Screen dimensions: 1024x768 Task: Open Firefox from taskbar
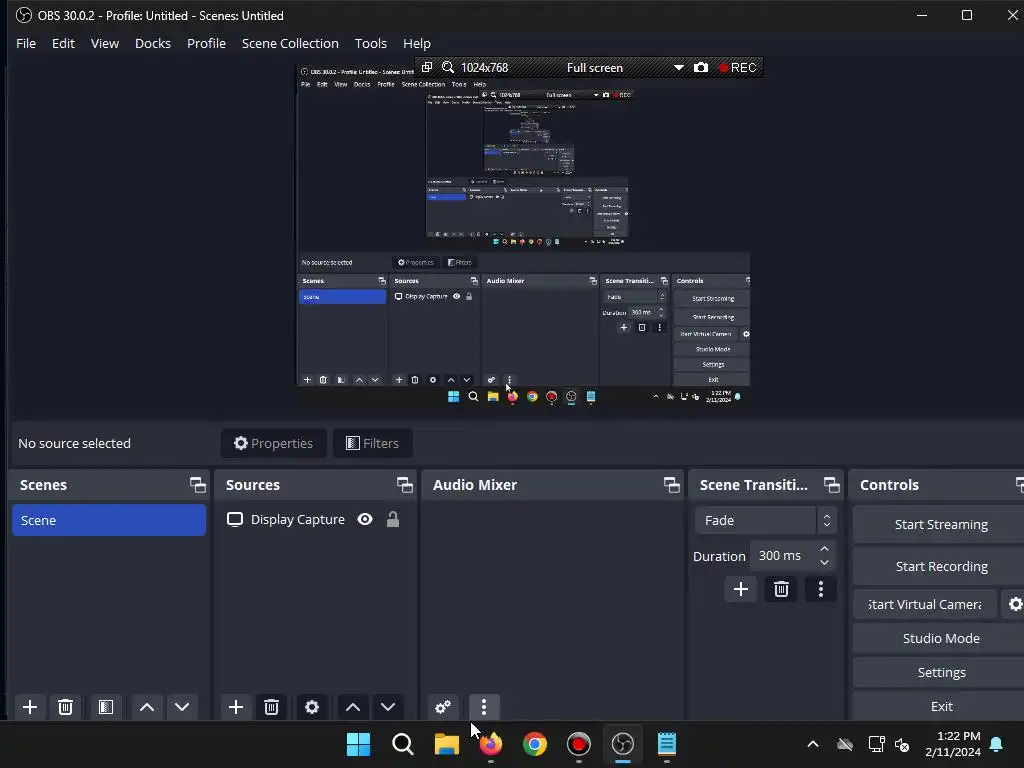pos(490,744)
